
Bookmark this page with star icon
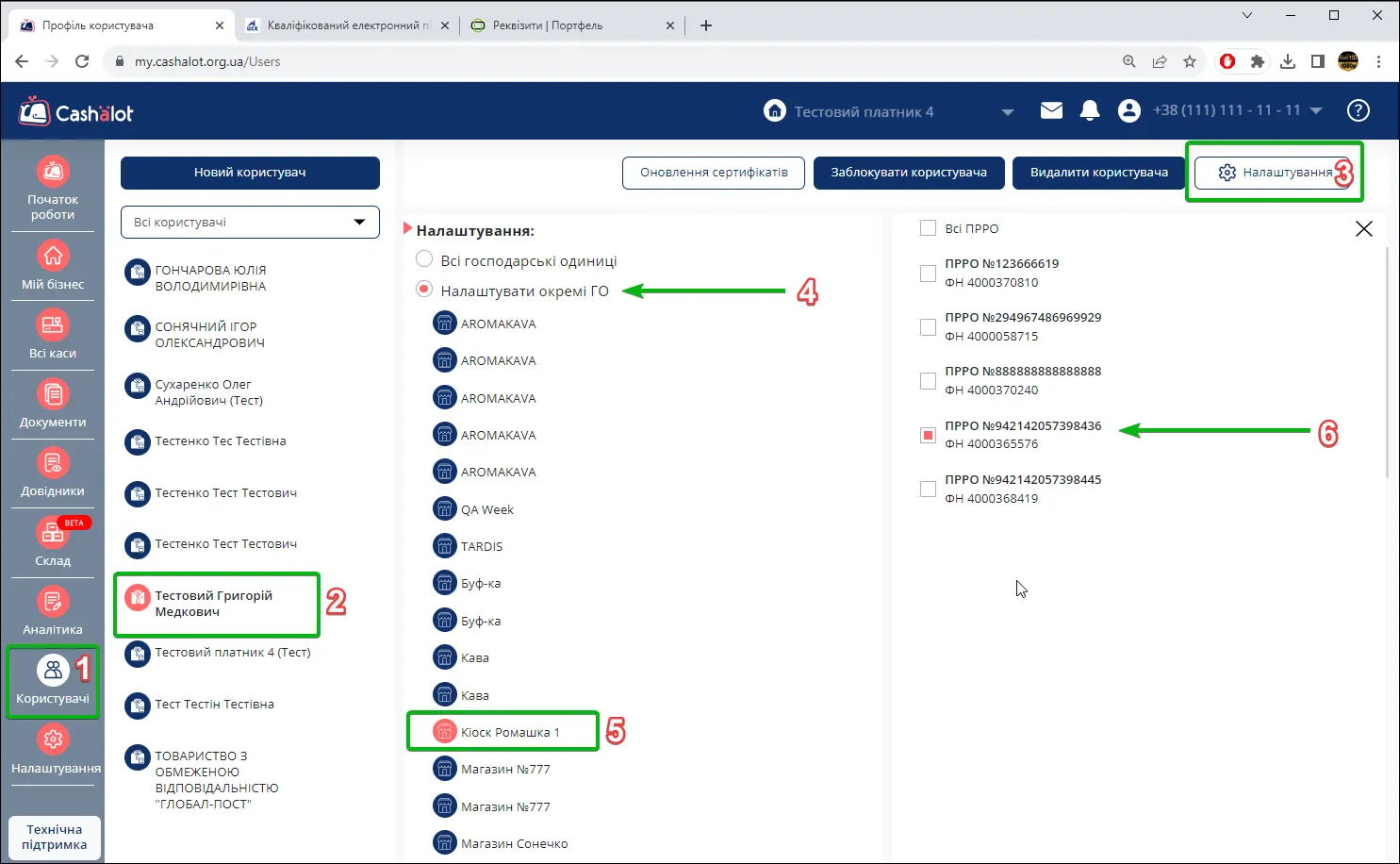[1189, 61]
